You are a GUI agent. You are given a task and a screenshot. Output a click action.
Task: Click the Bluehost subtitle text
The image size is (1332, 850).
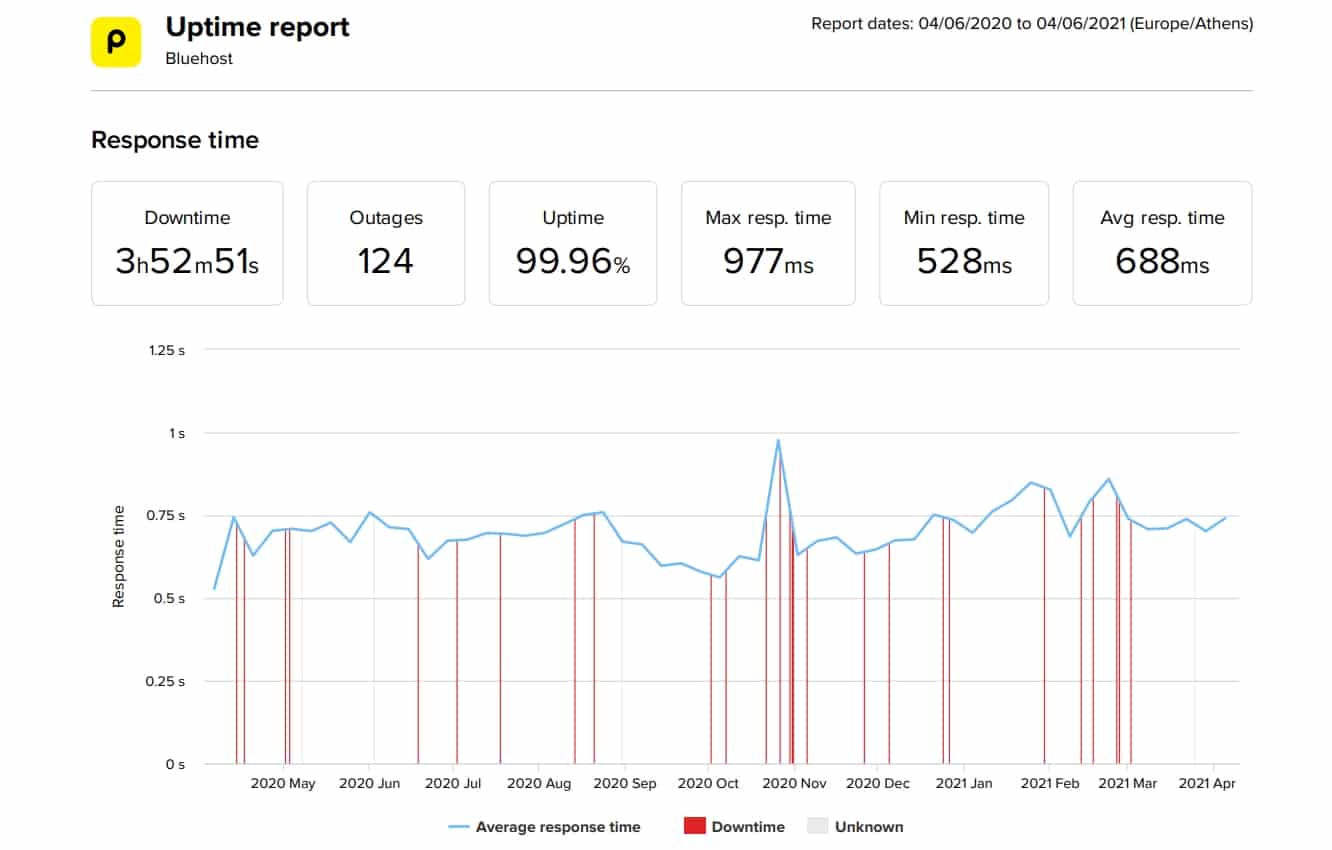pyautogui.click(x=199, y=59)
